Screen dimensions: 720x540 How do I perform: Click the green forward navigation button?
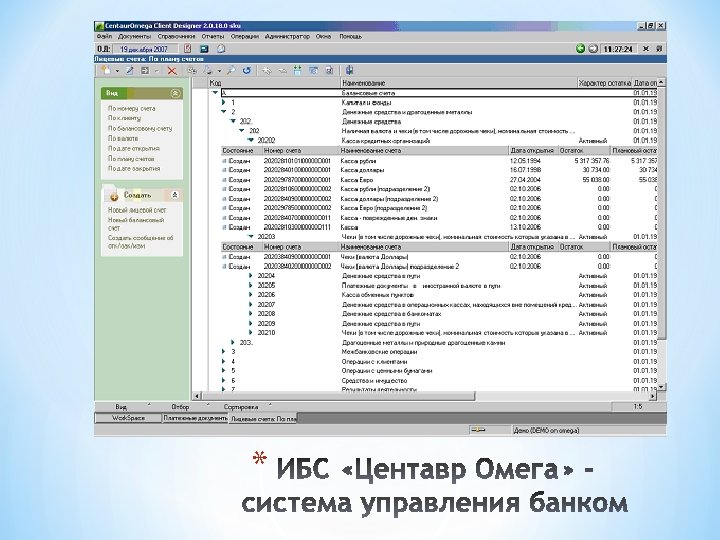(x=580, y=48)
